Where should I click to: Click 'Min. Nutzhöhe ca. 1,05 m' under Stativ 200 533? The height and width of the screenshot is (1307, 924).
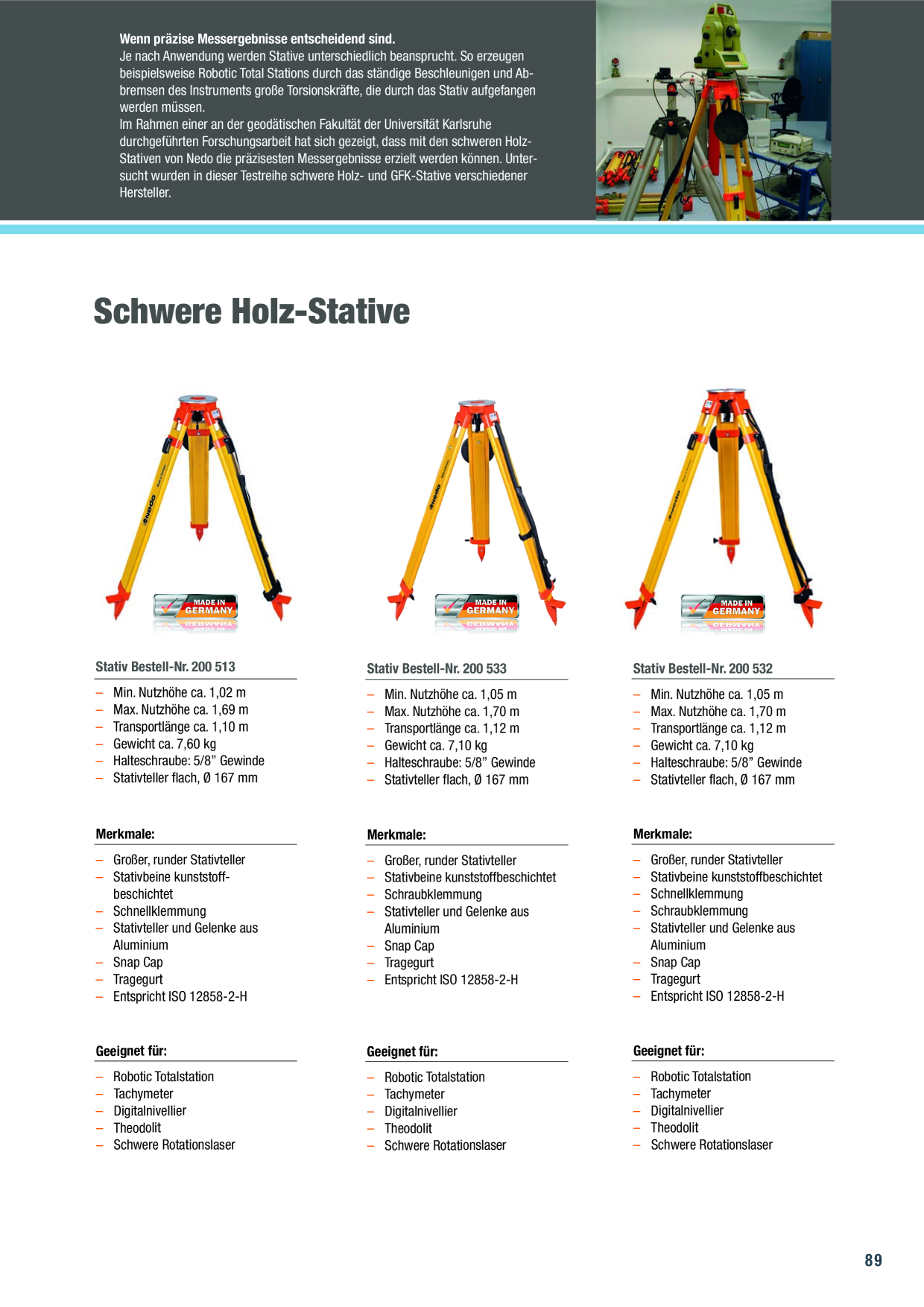coord(451,694)
